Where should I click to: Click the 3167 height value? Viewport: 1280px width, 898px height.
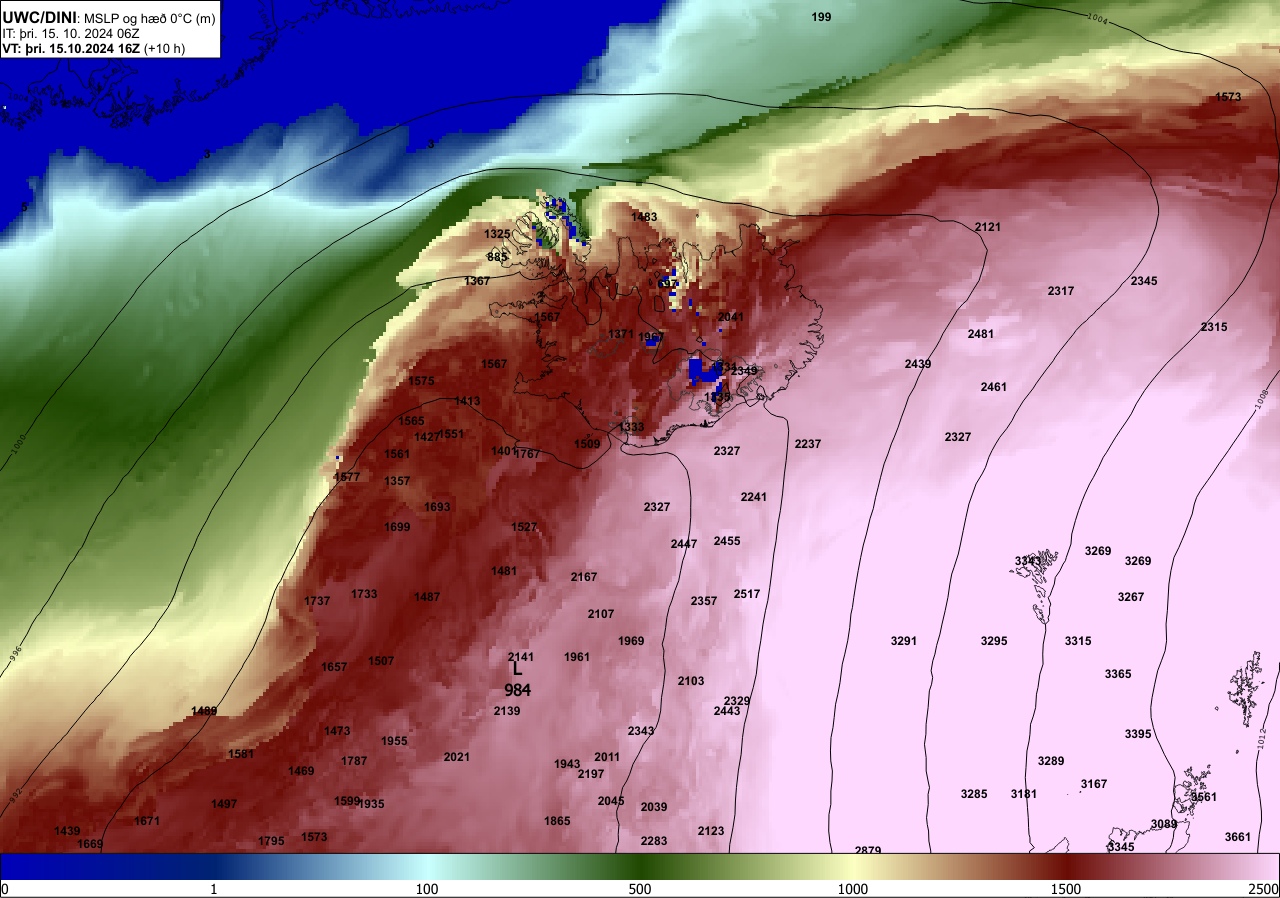(x=1094, y=784)
